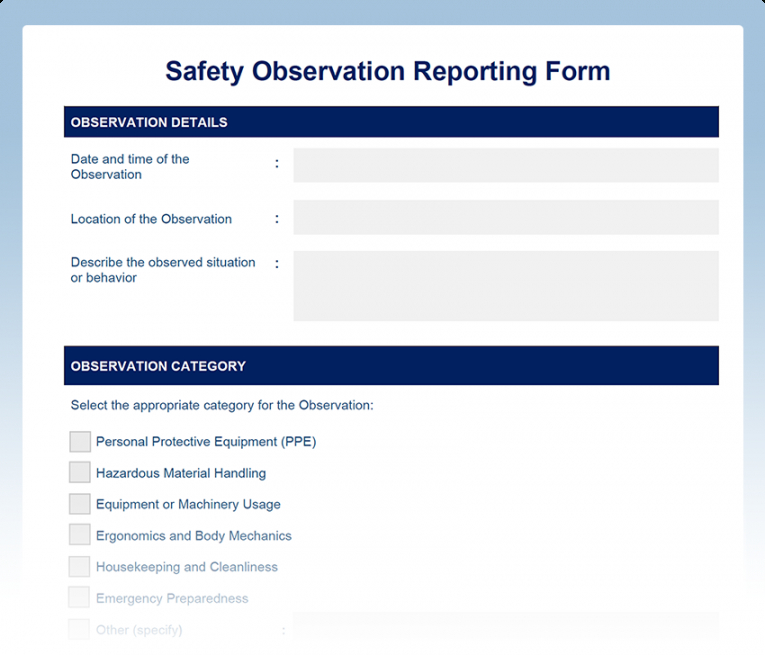Click the Safety Observation Reporting Form title

pyautogui.click(x=387, y=72)
